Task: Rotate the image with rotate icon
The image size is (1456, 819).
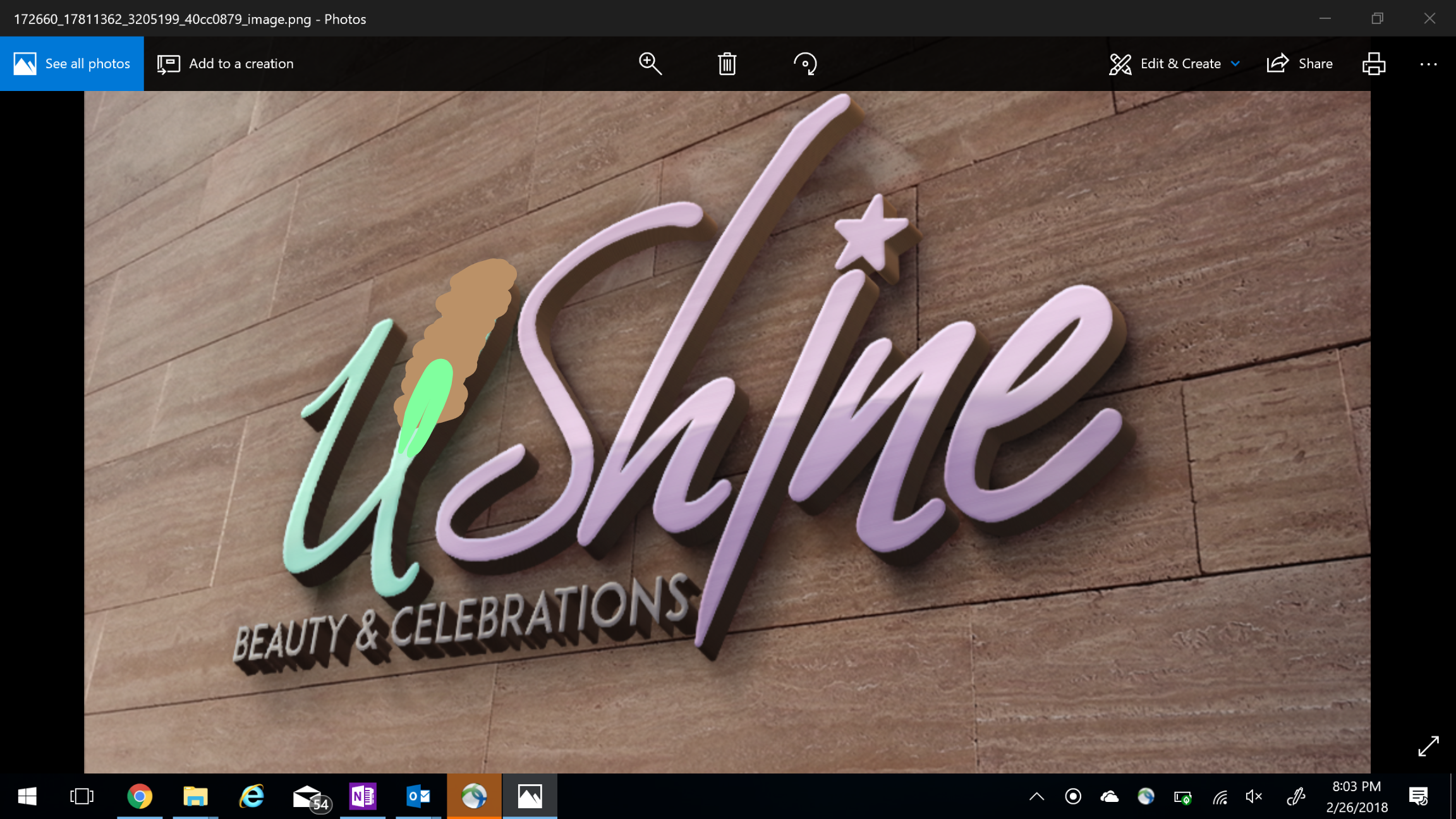Action: click(x=805, y=64)
